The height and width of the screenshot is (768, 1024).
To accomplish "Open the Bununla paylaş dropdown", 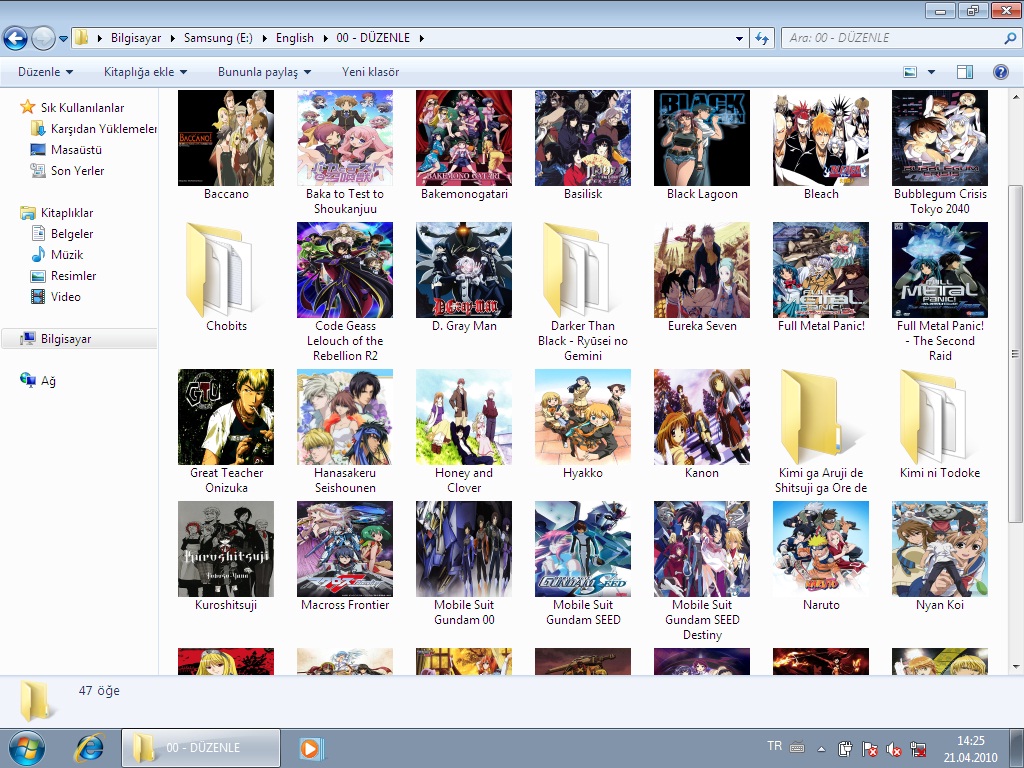I will [264, 72].
